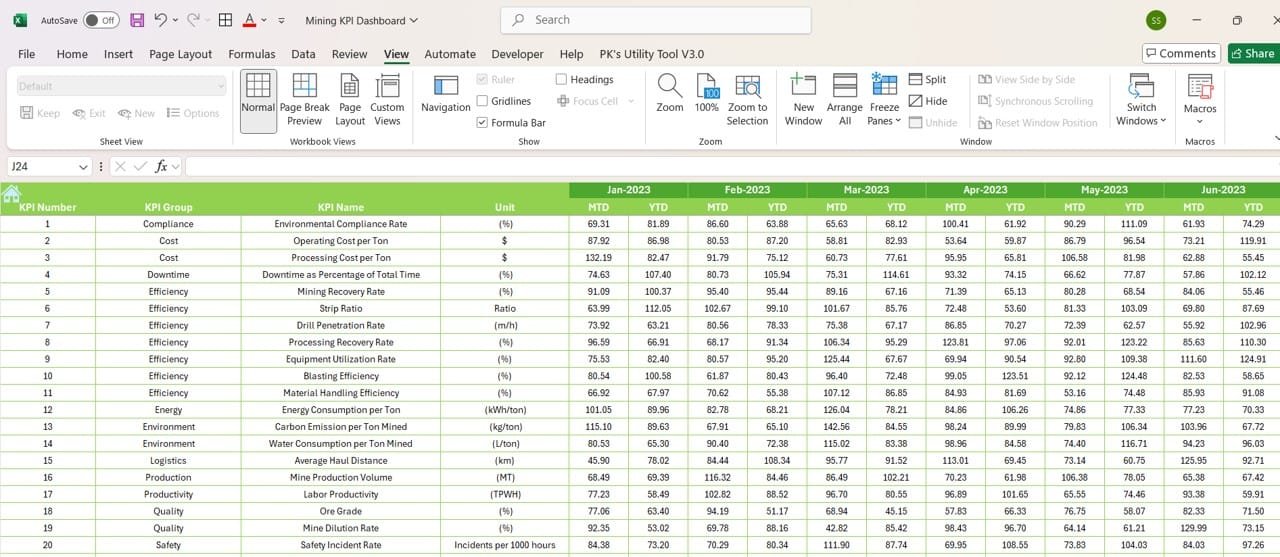Enable the Headings checkbox
1280x557 pixels.
[561, 79]
